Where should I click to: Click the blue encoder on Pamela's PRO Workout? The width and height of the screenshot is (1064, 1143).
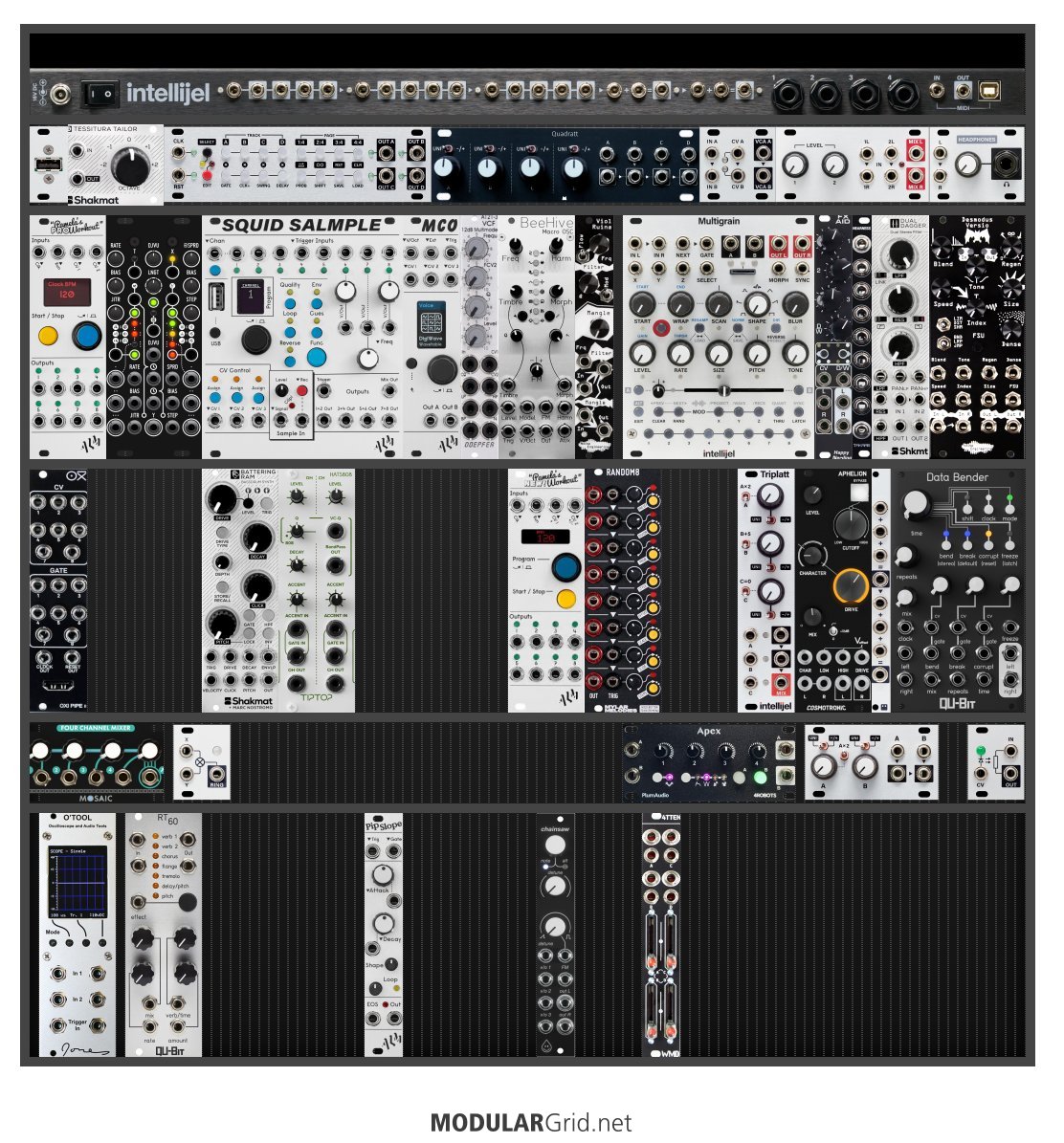coord(87,337)
